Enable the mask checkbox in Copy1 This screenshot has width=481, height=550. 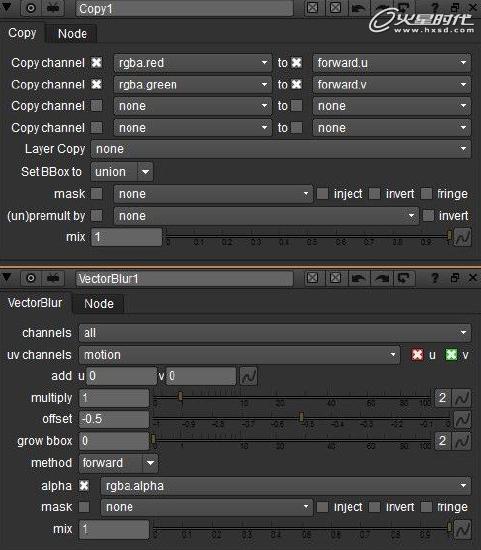(x=96, y=194)
